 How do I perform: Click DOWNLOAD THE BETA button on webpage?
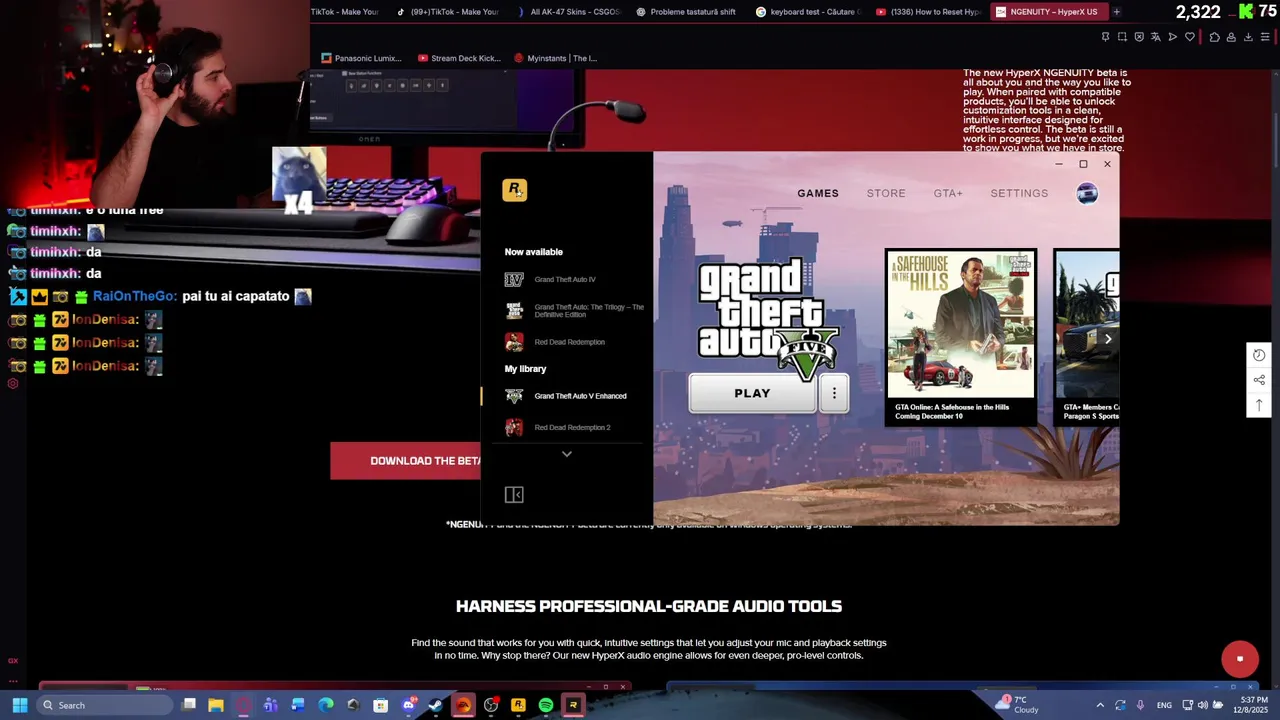point(406,461)
